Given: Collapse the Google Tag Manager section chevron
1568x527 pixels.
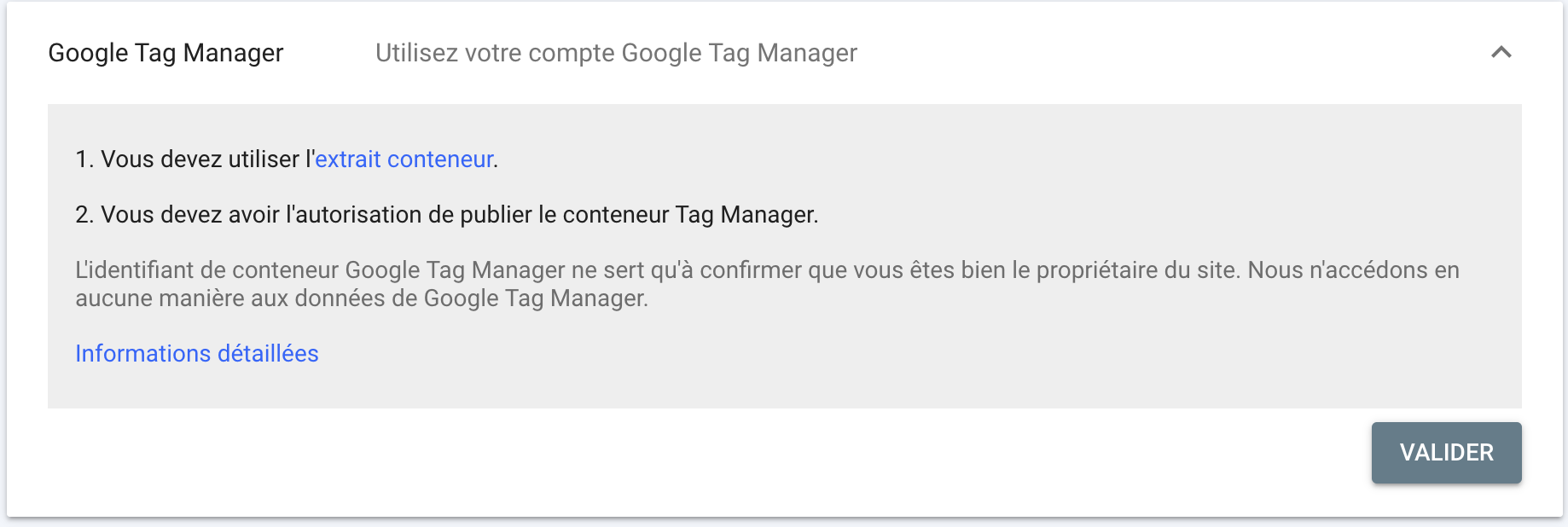Looking at the screenshot, I should coord(1501,53).
